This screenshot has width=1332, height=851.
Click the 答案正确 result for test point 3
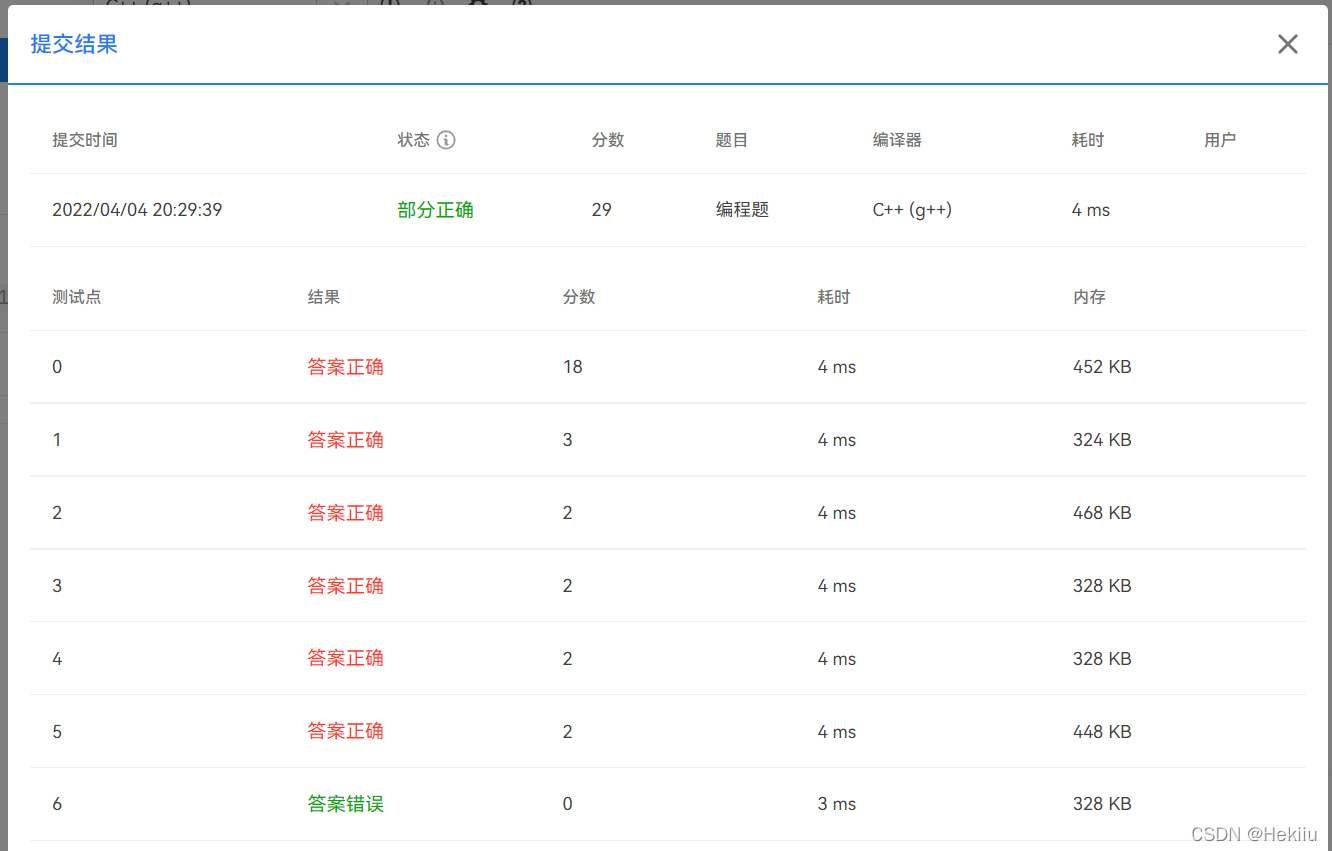346,586
